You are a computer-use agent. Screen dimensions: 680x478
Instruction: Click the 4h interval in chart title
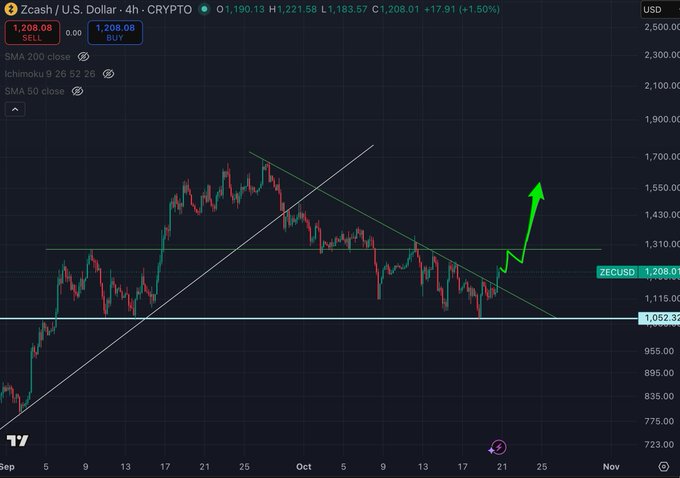coord(132,10)
